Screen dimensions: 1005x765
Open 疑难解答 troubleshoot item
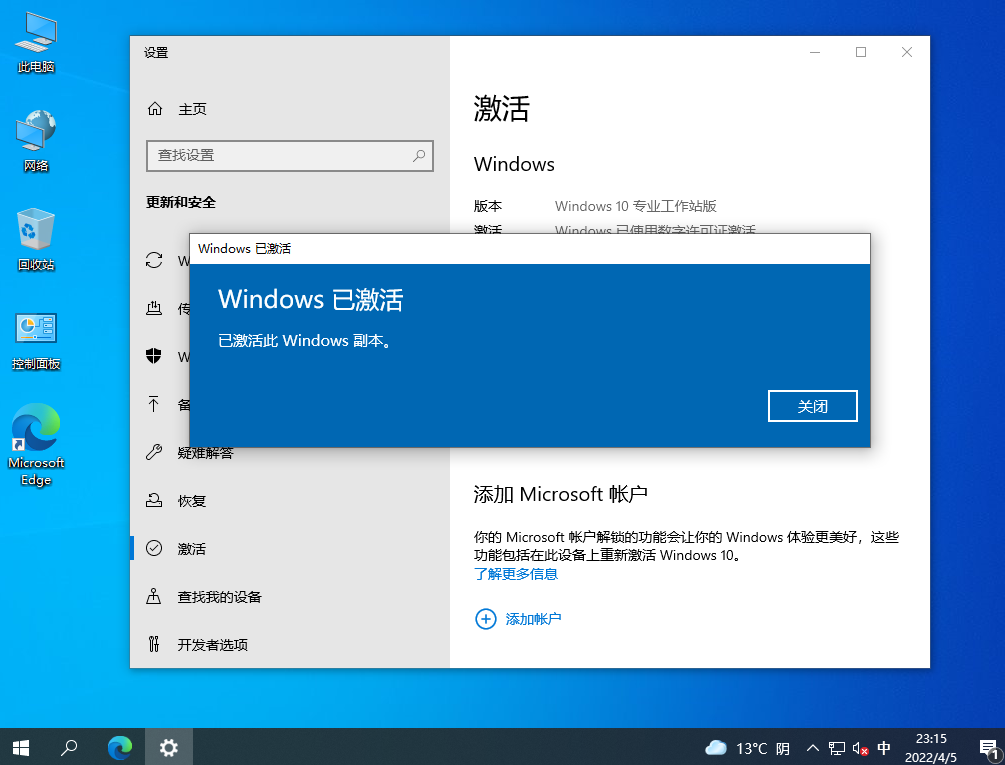[205, 453]
